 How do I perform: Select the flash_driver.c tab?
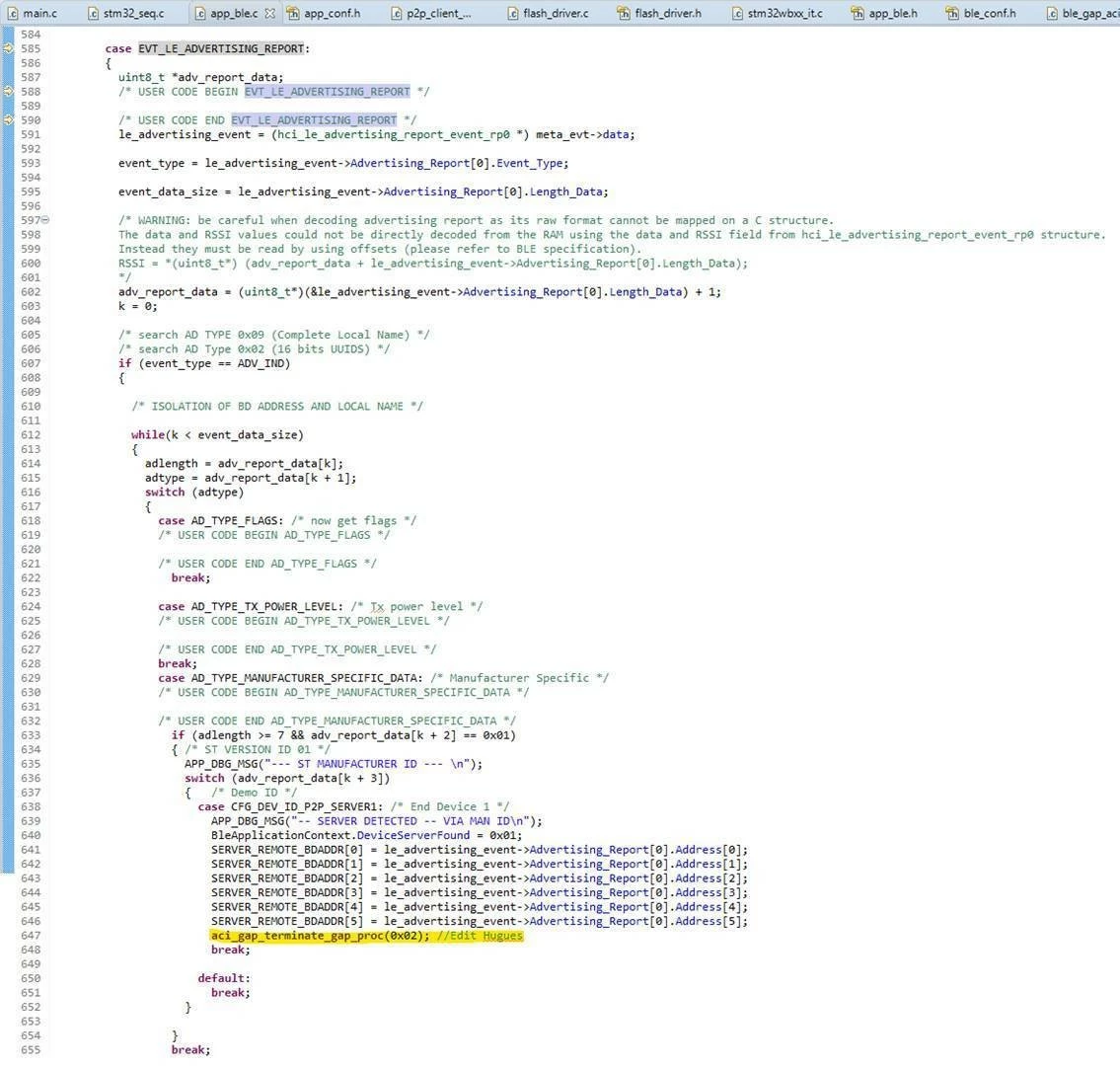click(549, 13)
